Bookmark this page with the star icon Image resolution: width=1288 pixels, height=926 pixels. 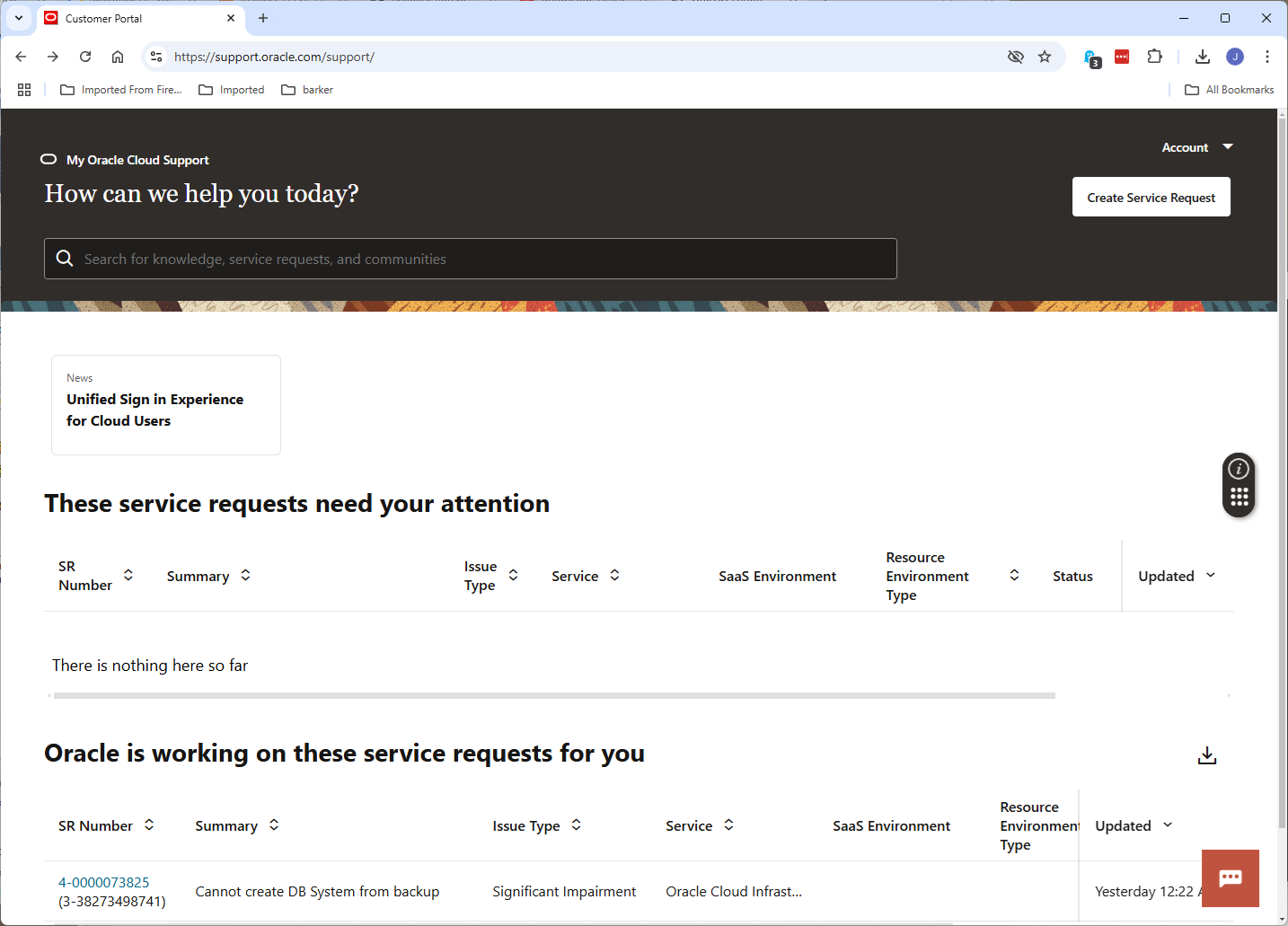pos(1045,57)
